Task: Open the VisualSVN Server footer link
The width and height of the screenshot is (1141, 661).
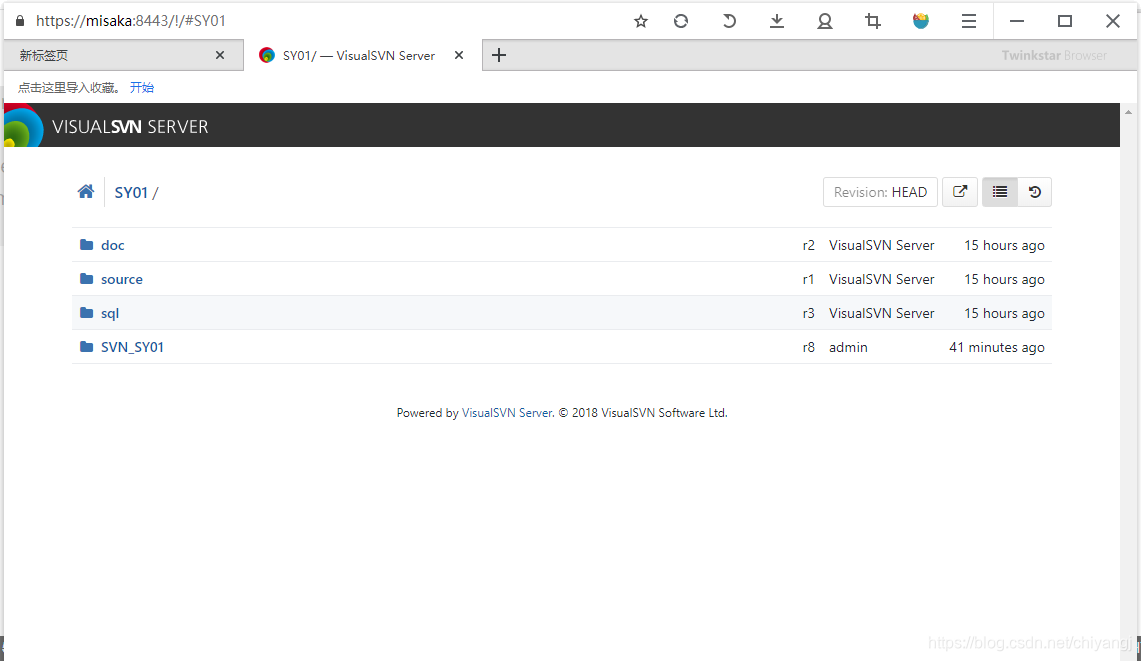Action: 507,413
